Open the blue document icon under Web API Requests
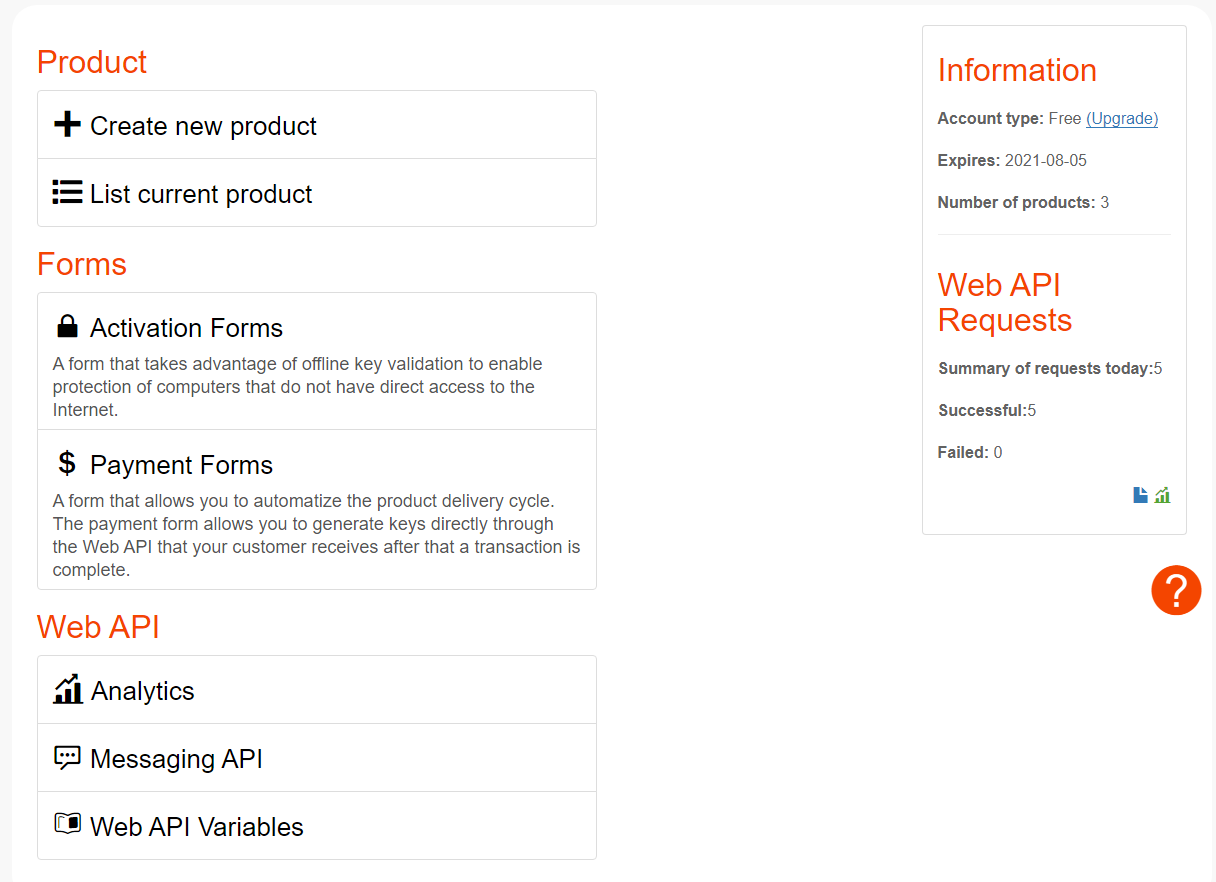 1140,495
